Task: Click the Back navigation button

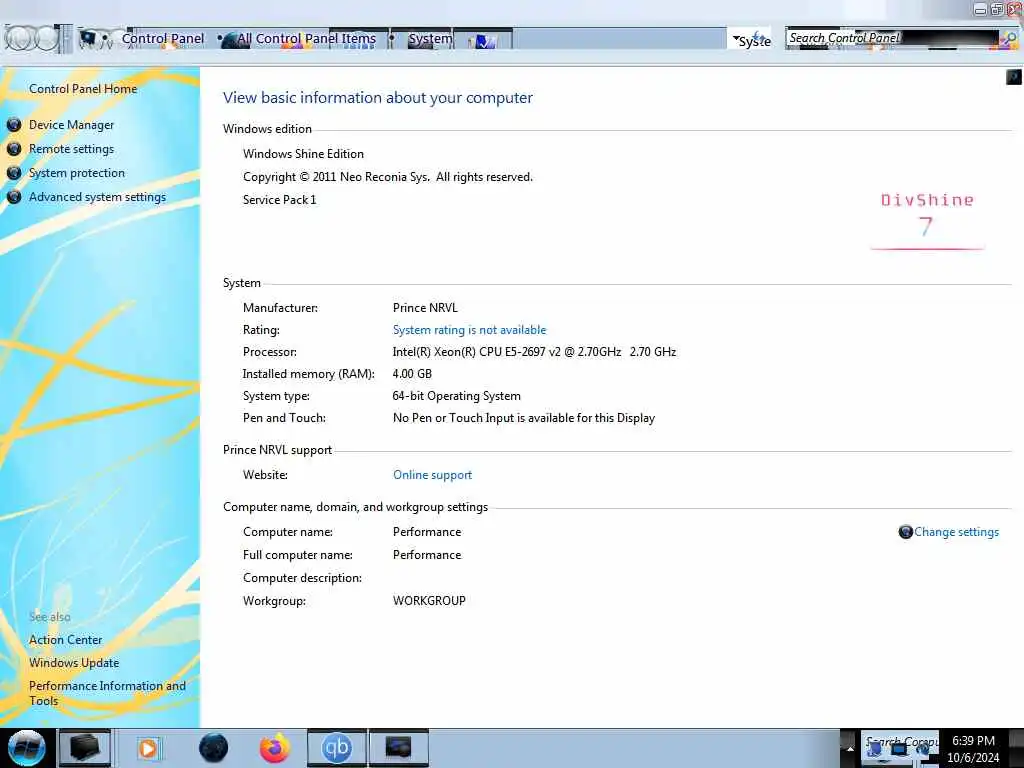Action: pos(18,39)
